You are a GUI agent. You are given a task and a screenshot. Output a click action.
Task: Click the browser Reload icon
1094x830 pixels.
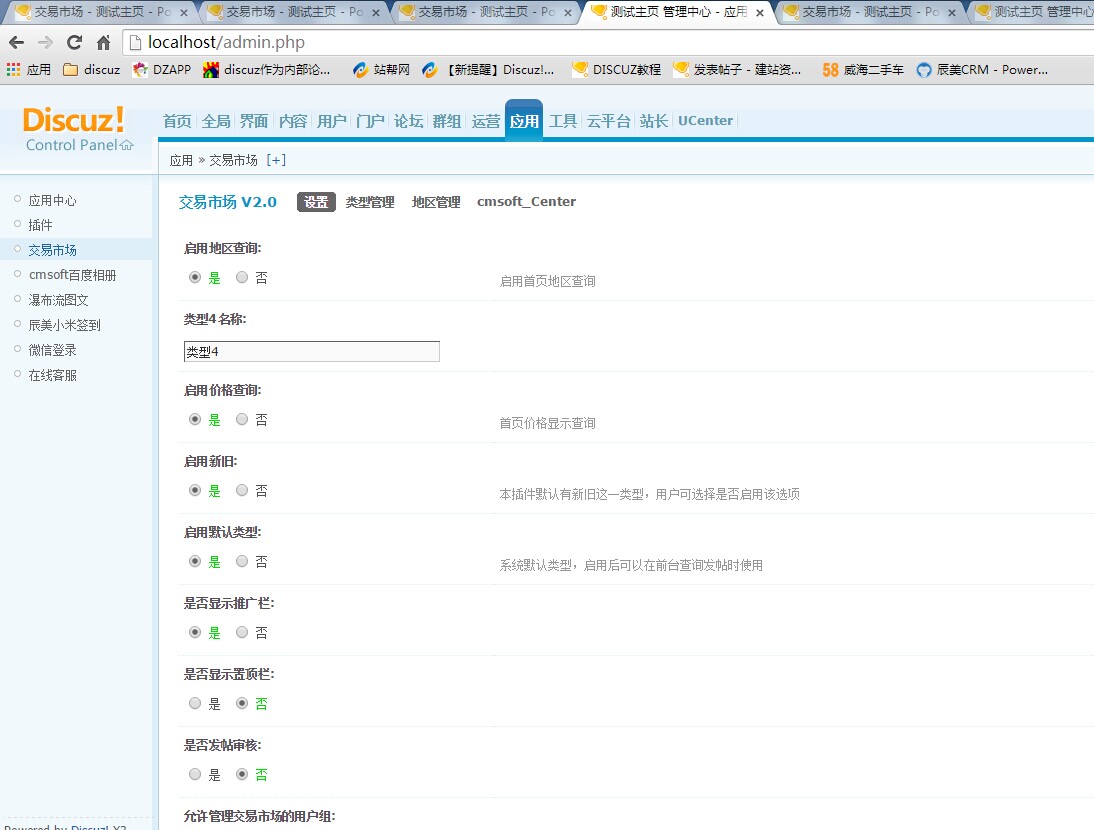74,43
